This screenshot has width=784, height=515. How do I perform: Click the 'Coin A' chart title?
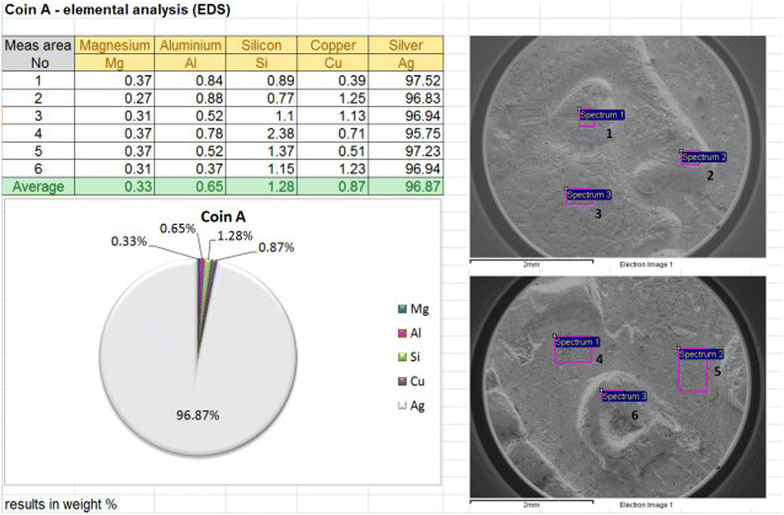pos(223,216)
